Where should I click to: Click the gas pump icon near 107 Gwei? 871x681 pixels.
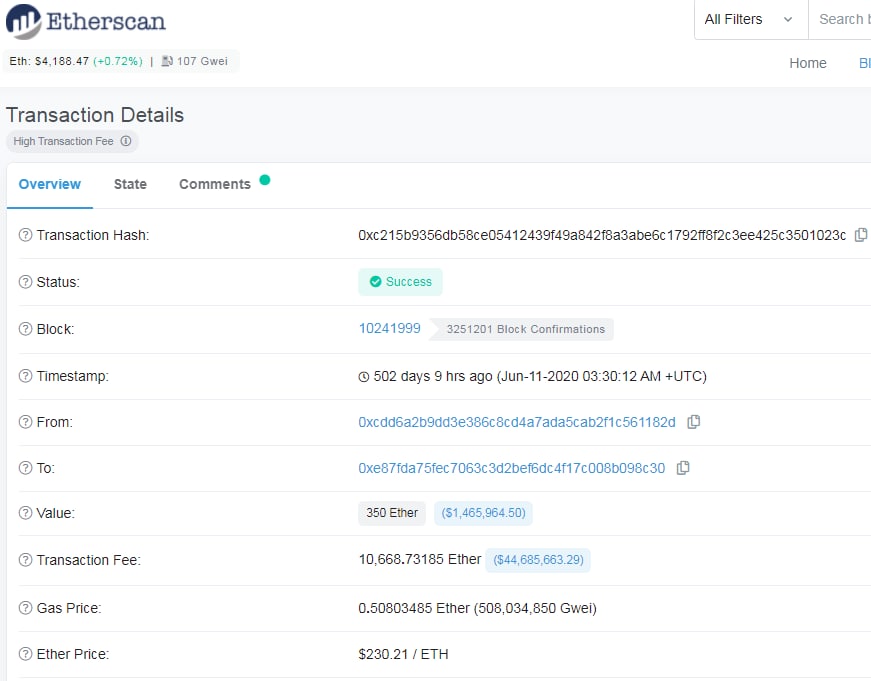[x=167, y=61]
